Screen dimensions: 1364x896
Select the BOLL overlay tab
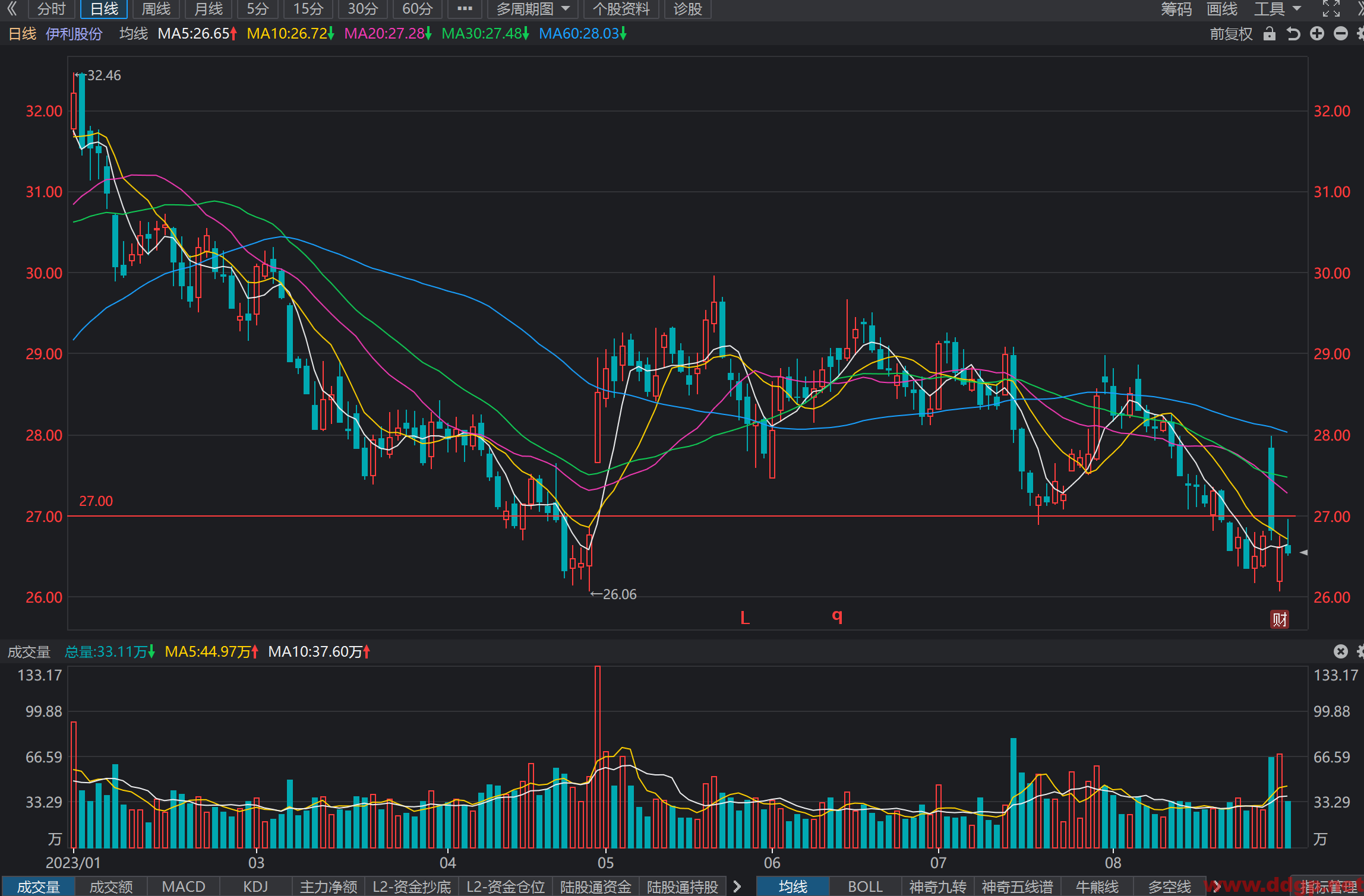click(x=865, y=886)
